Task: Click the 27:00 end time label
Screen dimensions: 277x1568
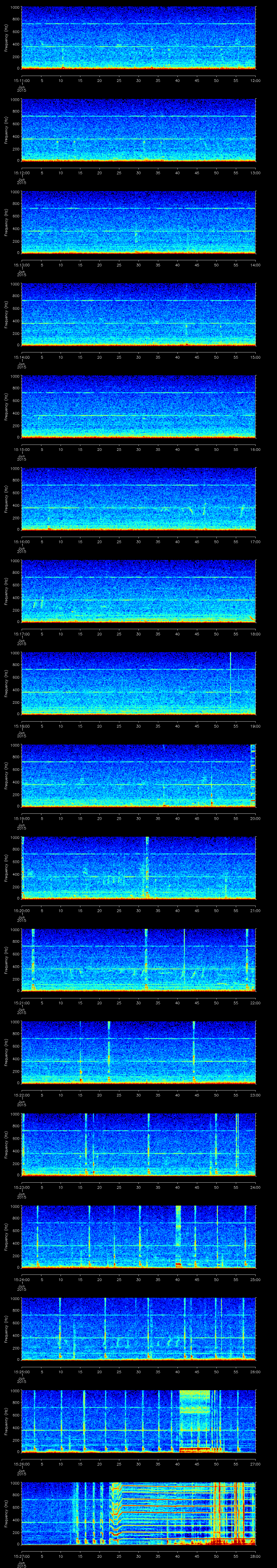Action: 255,1464
